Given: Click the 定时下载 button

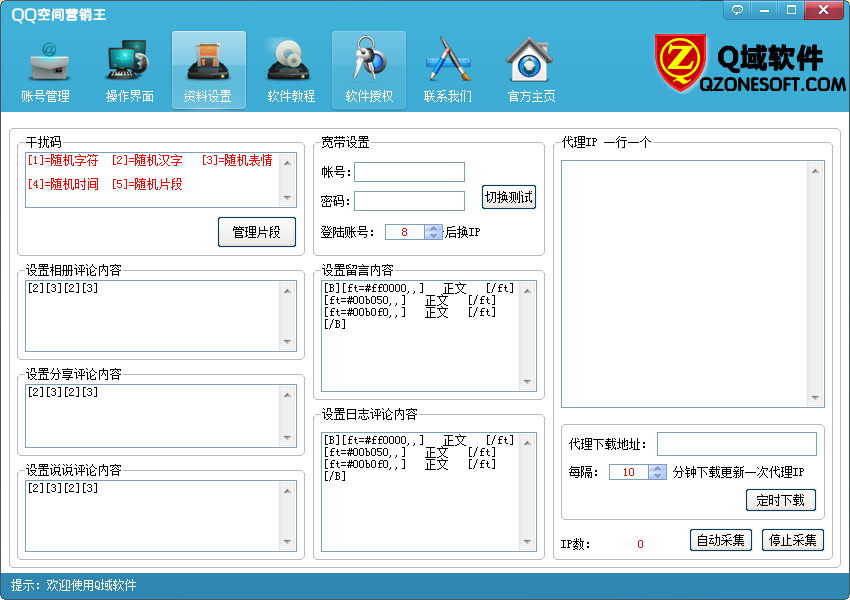Looking at the screenshot, I should point(781,500).
